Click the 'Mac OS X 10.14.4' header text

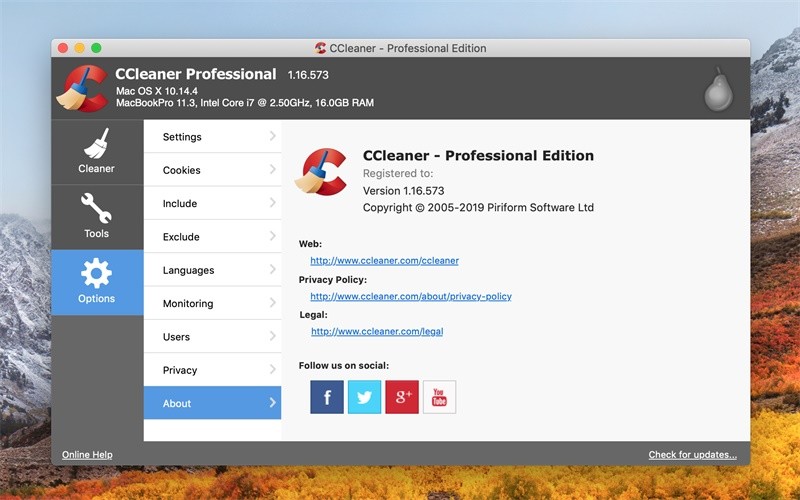(157, 91)
